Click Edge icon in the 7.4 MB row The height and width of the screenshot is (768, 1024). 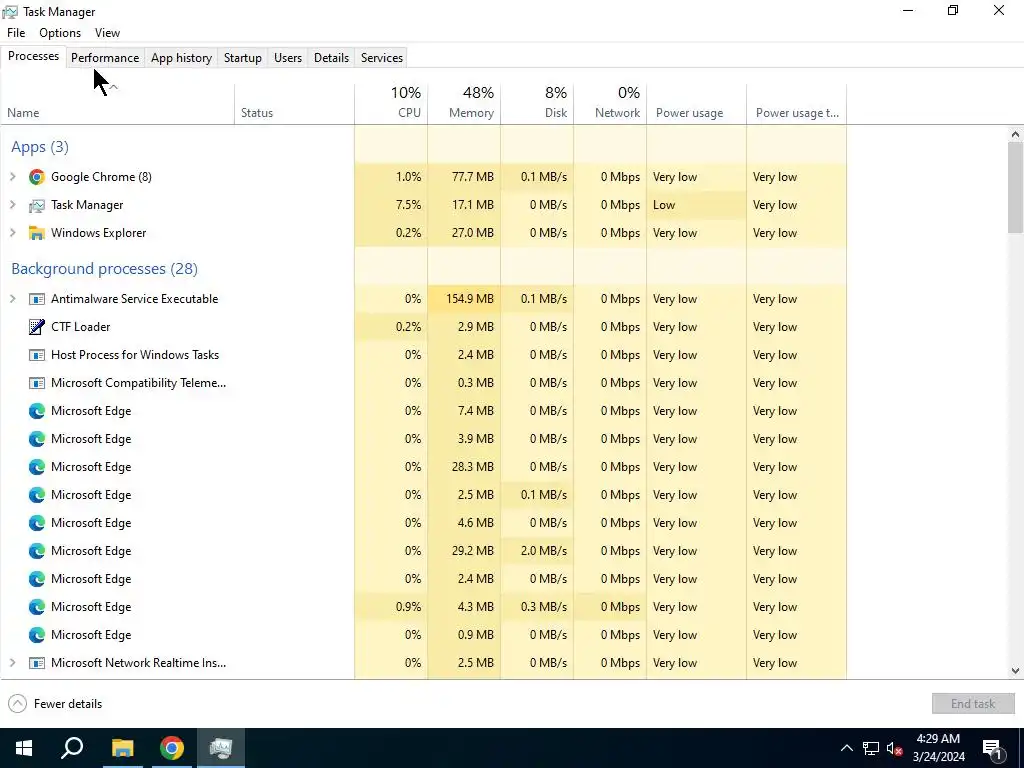click(37, 411)
